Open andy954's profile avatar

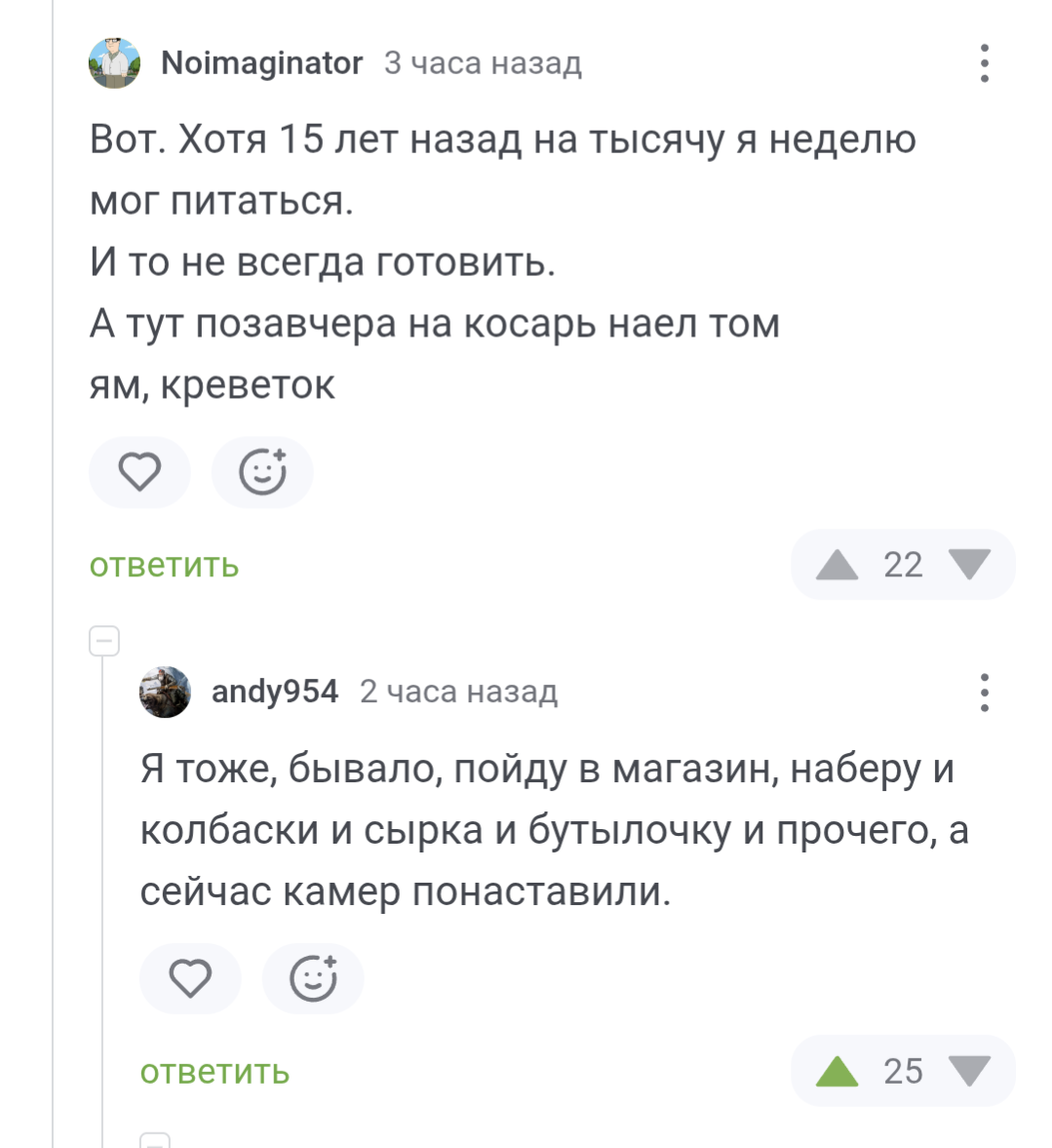click(x=166, y=692)
